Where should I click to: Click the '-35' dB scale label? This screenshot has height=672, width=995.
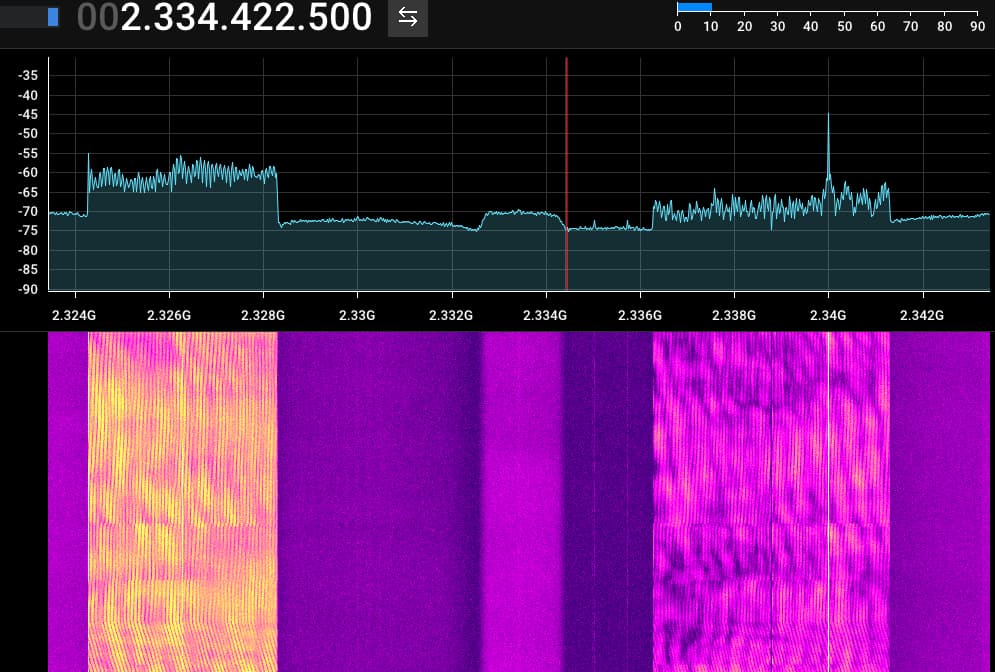click(x=28, y=76)
